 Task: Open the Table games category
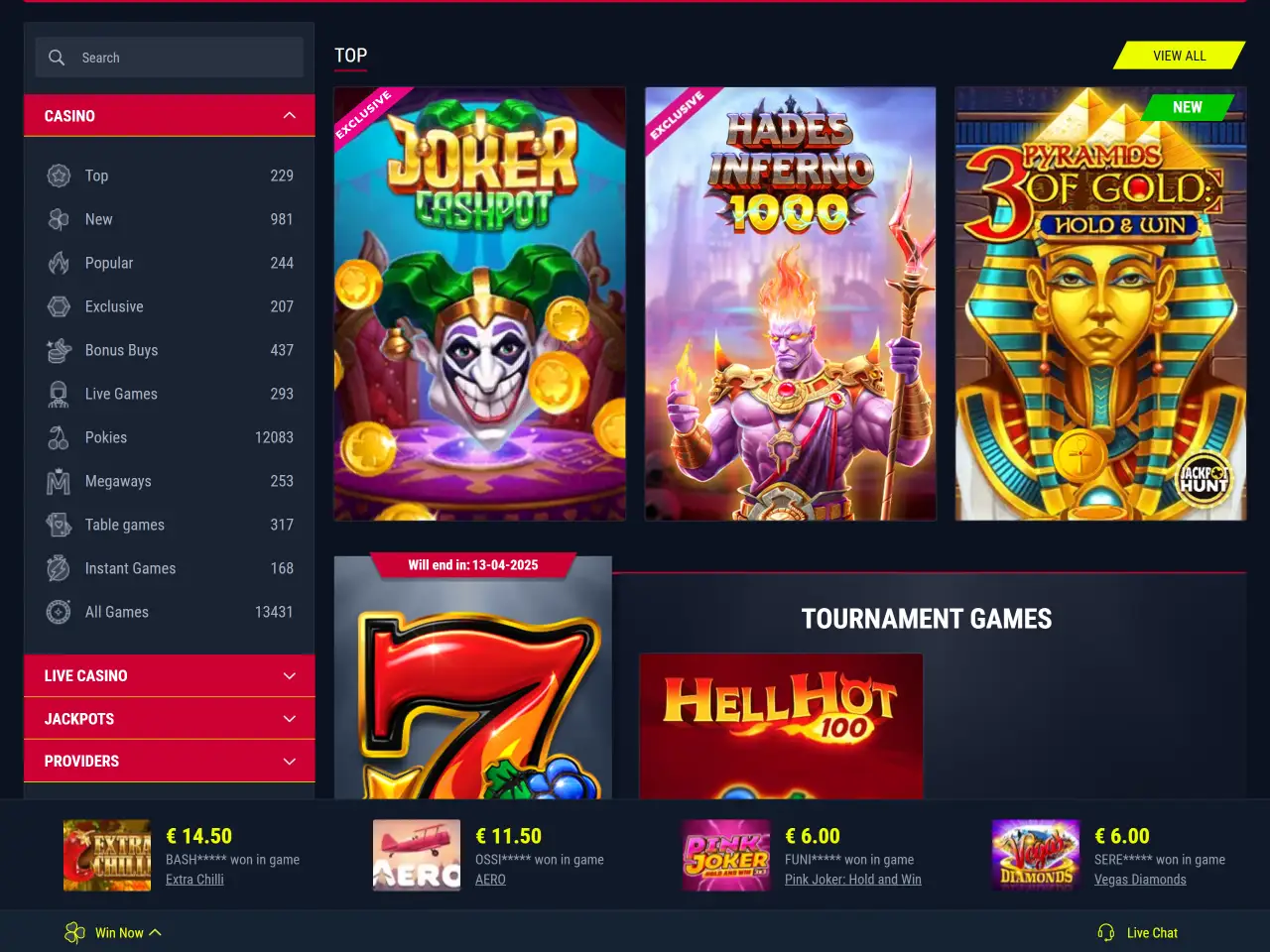point(170,525)
